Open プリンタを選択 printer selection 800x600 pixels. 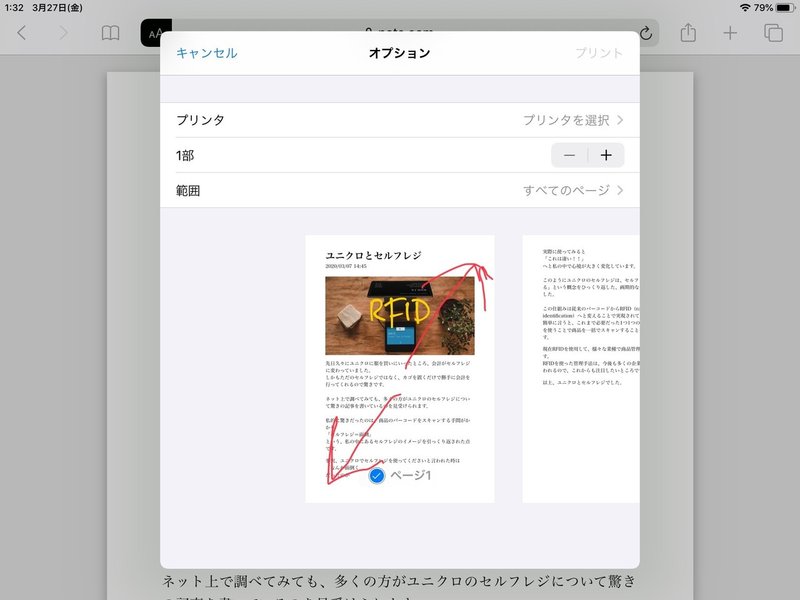(573, 120)
